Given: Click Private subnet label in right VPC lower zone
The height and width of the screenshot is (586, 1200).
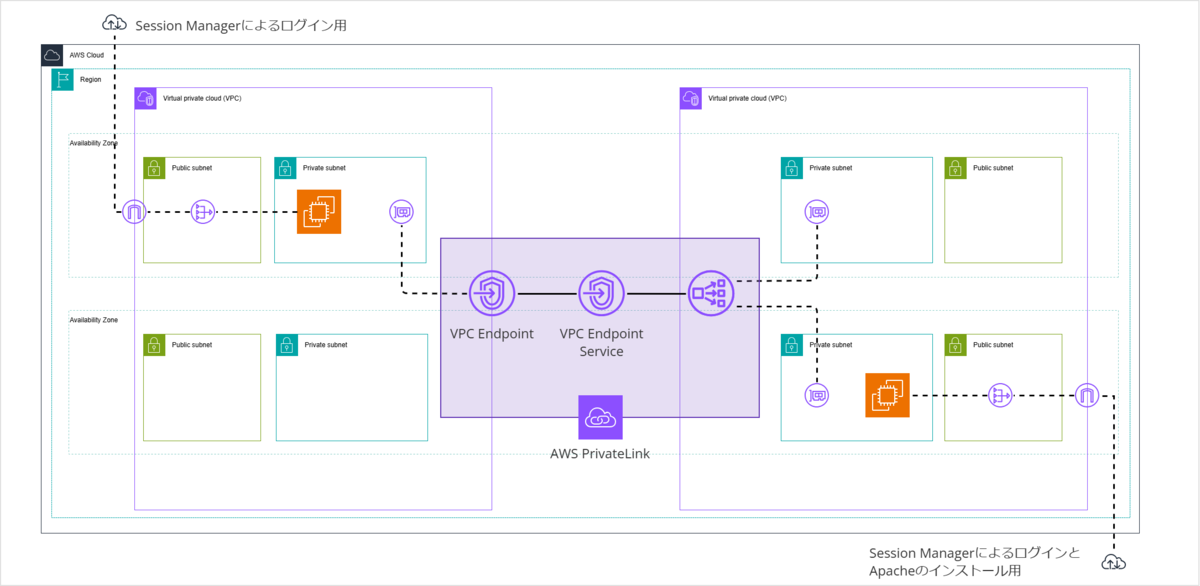Looking at the screenshot, I should pyautogui.click(x=831, y=345).
